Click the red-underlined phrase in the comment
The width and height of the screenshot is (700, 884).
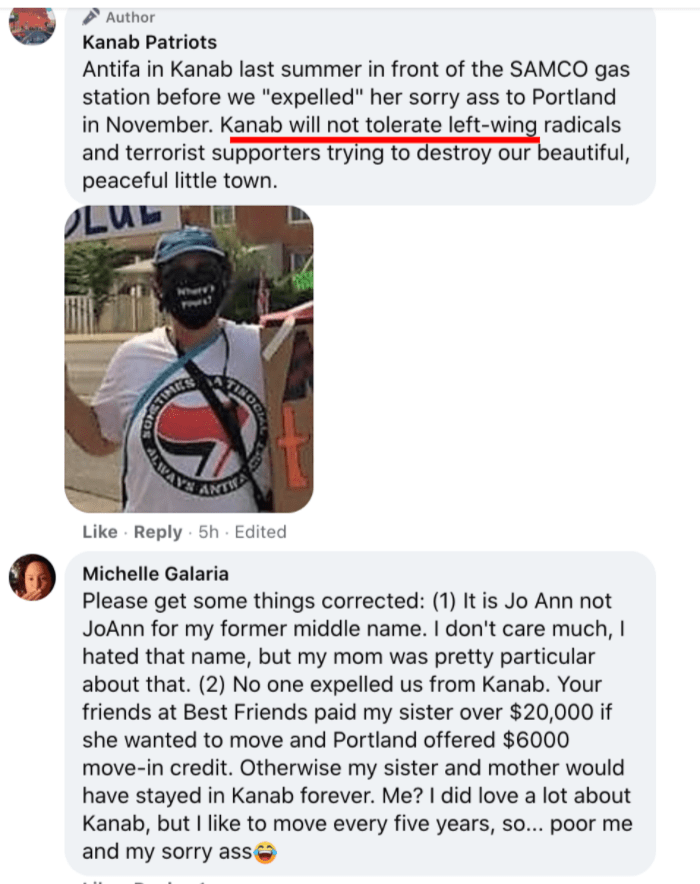point(380,126)
